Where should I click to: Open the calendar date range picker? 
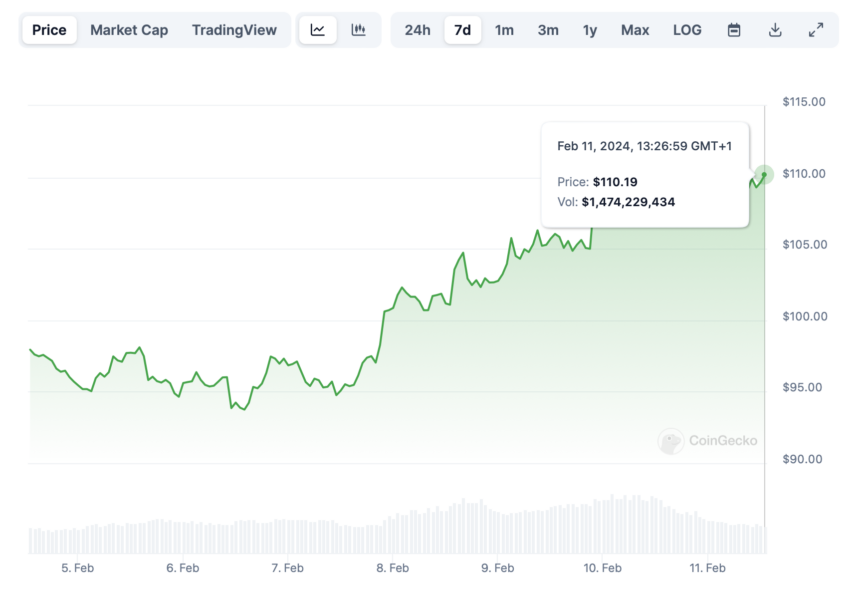pos(734,30)
